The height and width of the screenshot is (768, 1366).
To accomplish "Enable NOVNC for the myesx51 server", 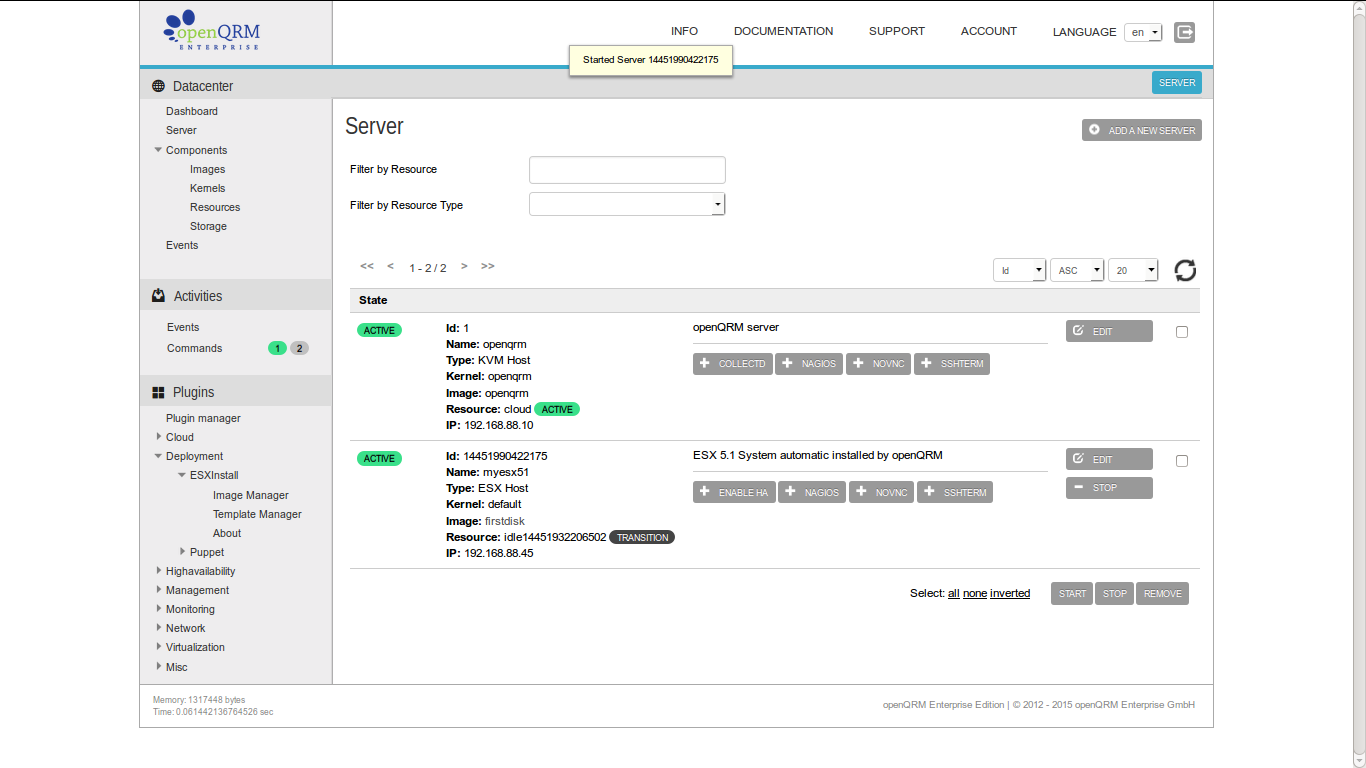I will (881, 492).
